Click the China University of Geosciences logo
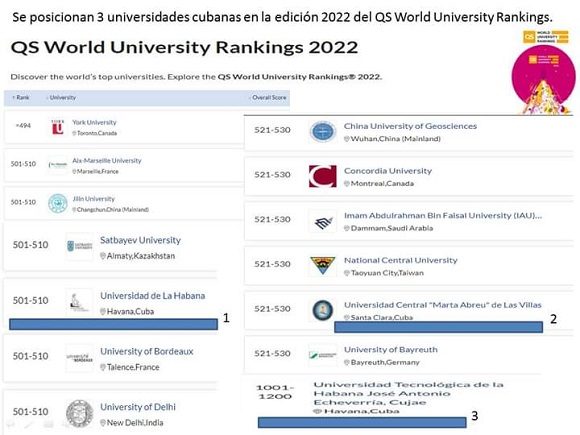The width and height of the screenshot is (580, 435). pos(323,131)
